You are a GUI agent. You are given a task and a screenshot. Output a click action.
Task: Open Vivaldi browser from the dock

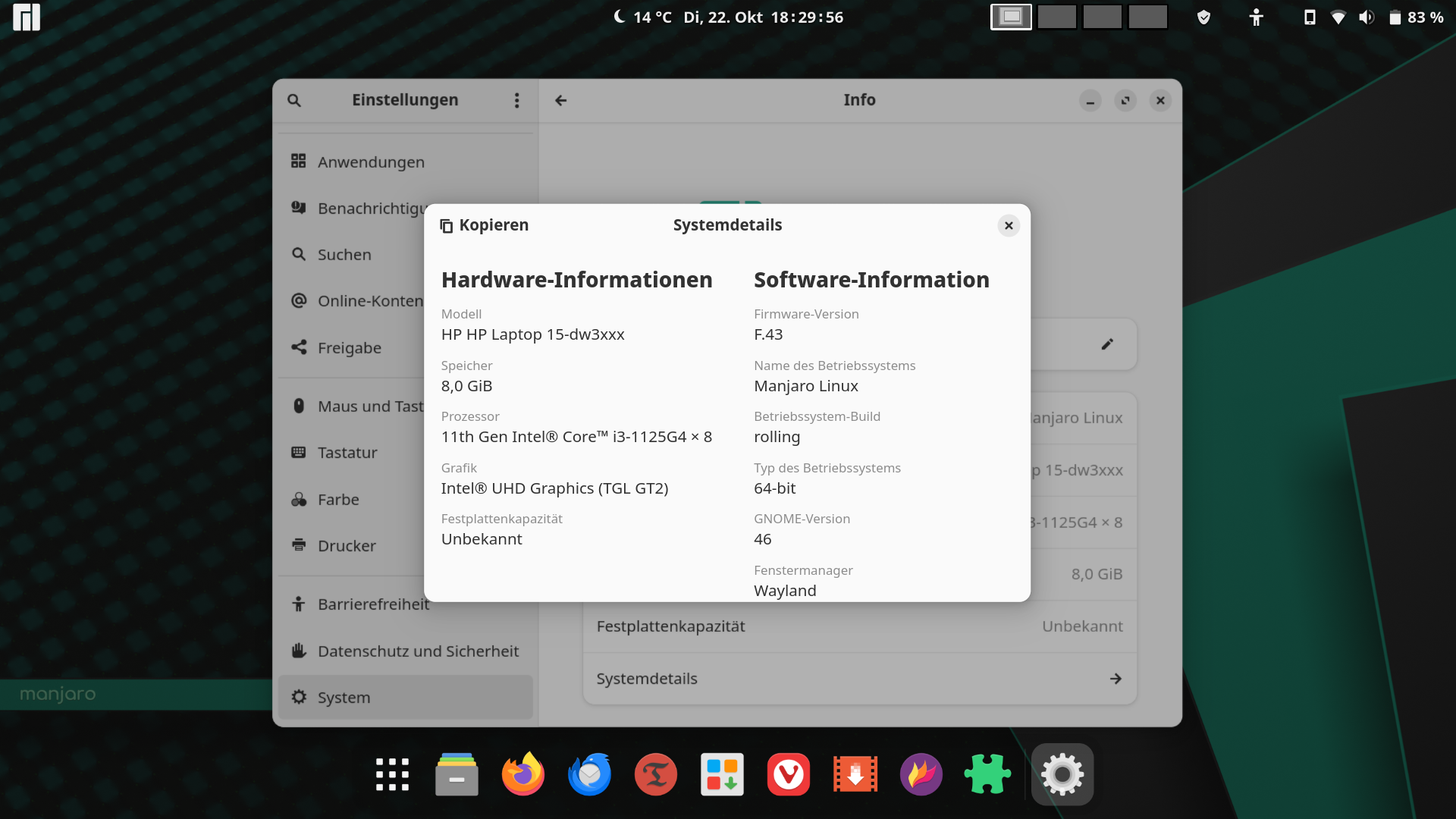tap(788, 774)
